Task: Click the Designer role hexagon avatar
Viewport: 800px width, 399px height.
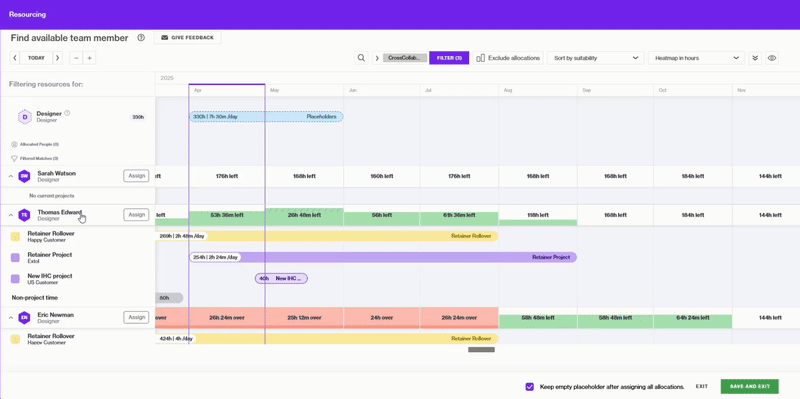Action: [x=24, y=117]
